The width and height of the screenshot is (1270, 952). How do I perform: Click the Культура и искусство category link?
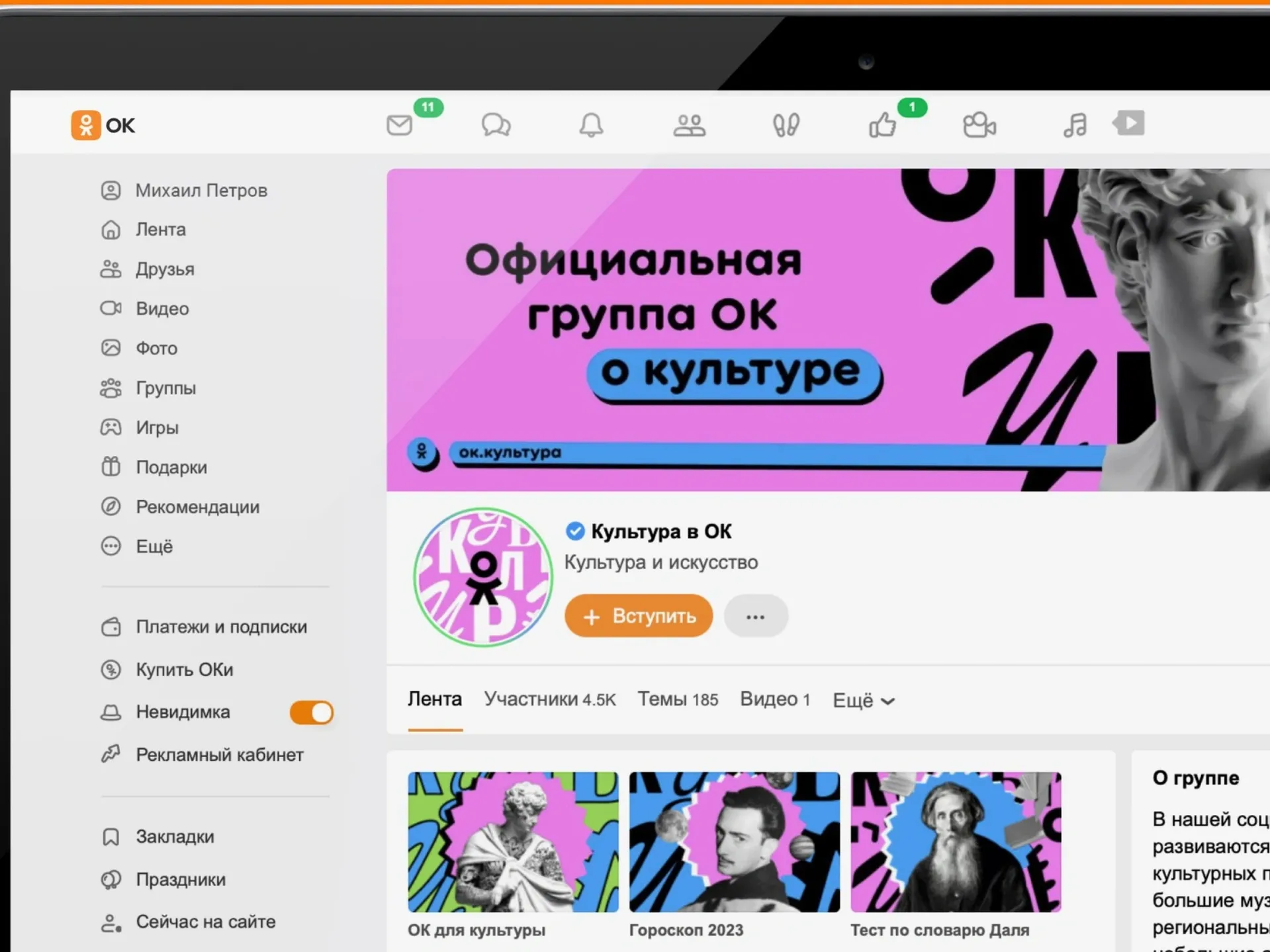(x=660, y=562)
